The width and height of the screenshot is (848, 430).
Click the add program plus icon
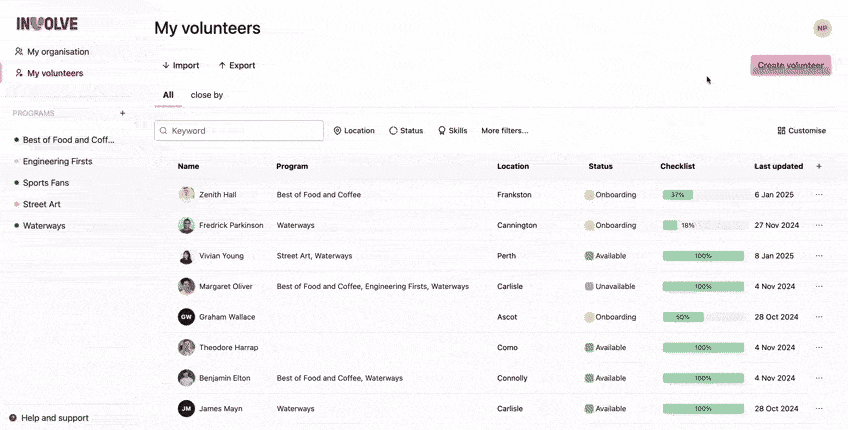pyautogui.click(x=123, y=114)
